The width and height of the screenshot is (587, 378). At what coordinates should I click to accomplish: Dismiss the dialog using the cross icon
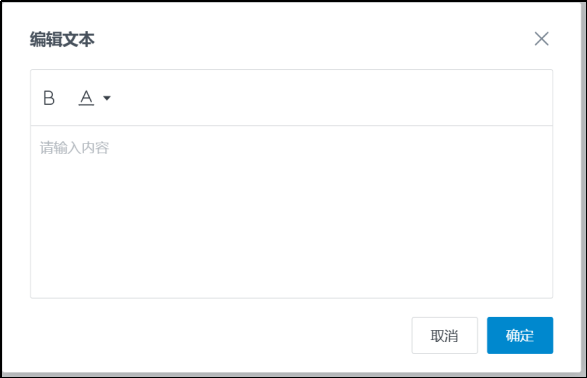point(541,39)
